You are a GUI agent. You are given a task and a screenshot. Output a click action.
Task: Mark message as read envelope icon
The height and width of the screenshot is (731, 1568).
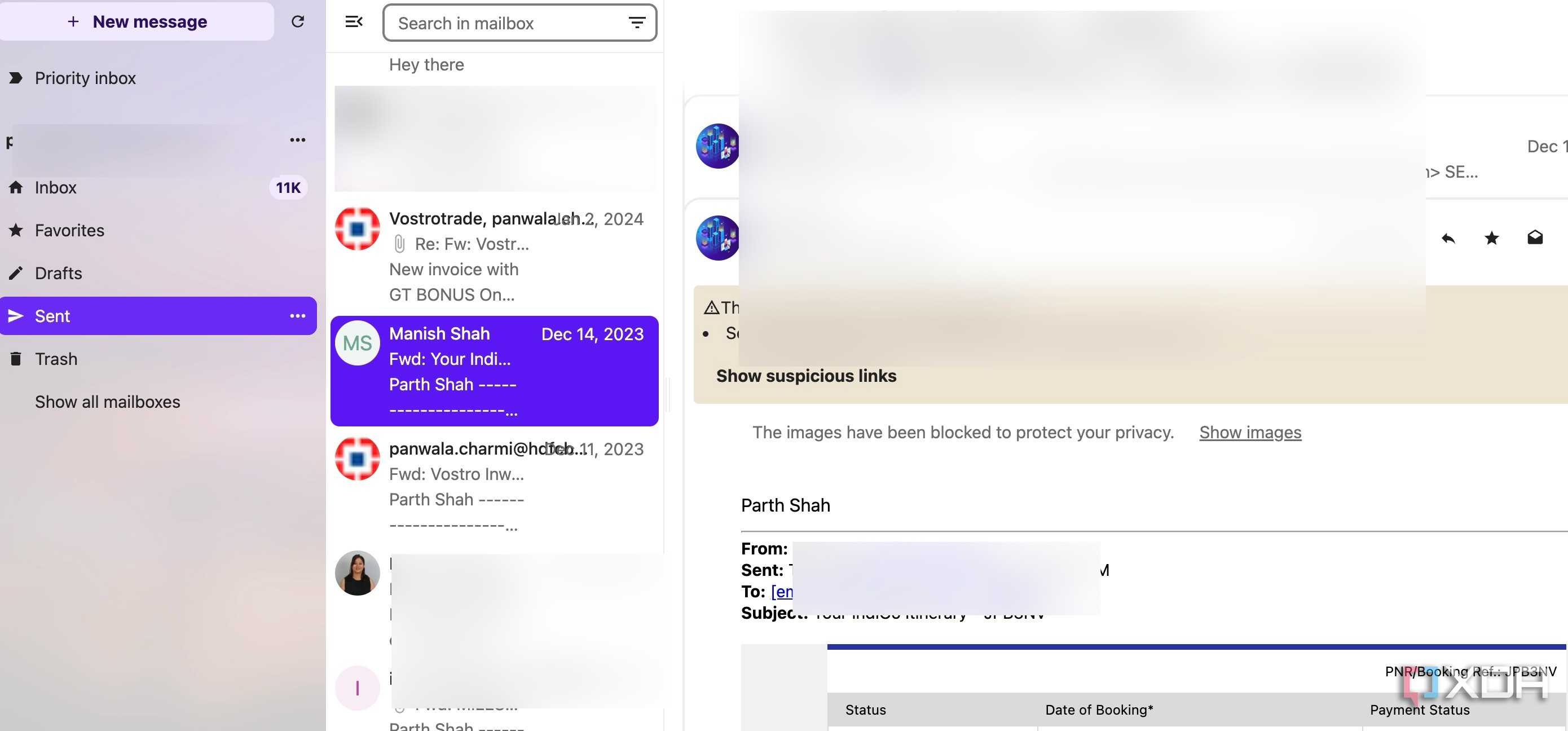(1535, 237)
